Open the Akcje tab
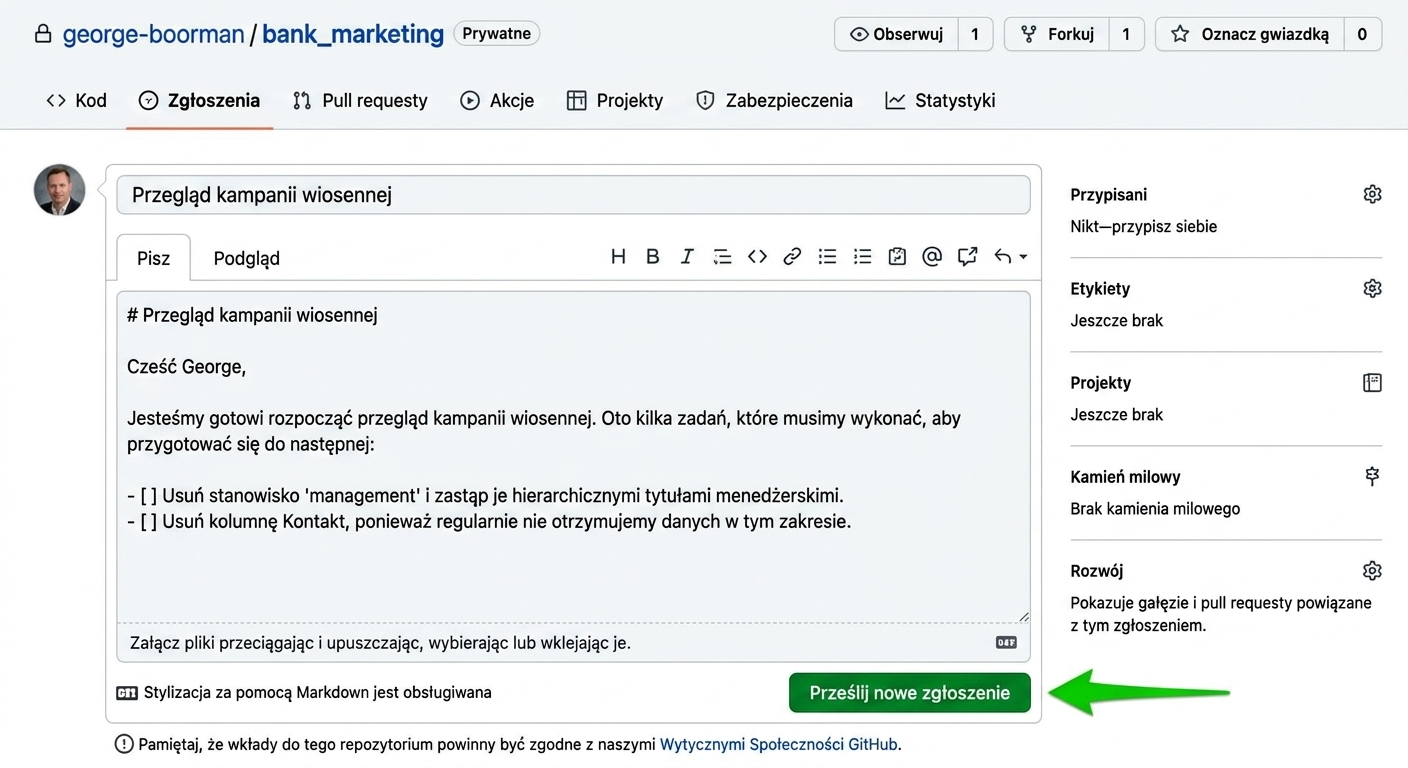The image size is (1408, 768). (497, 100)
